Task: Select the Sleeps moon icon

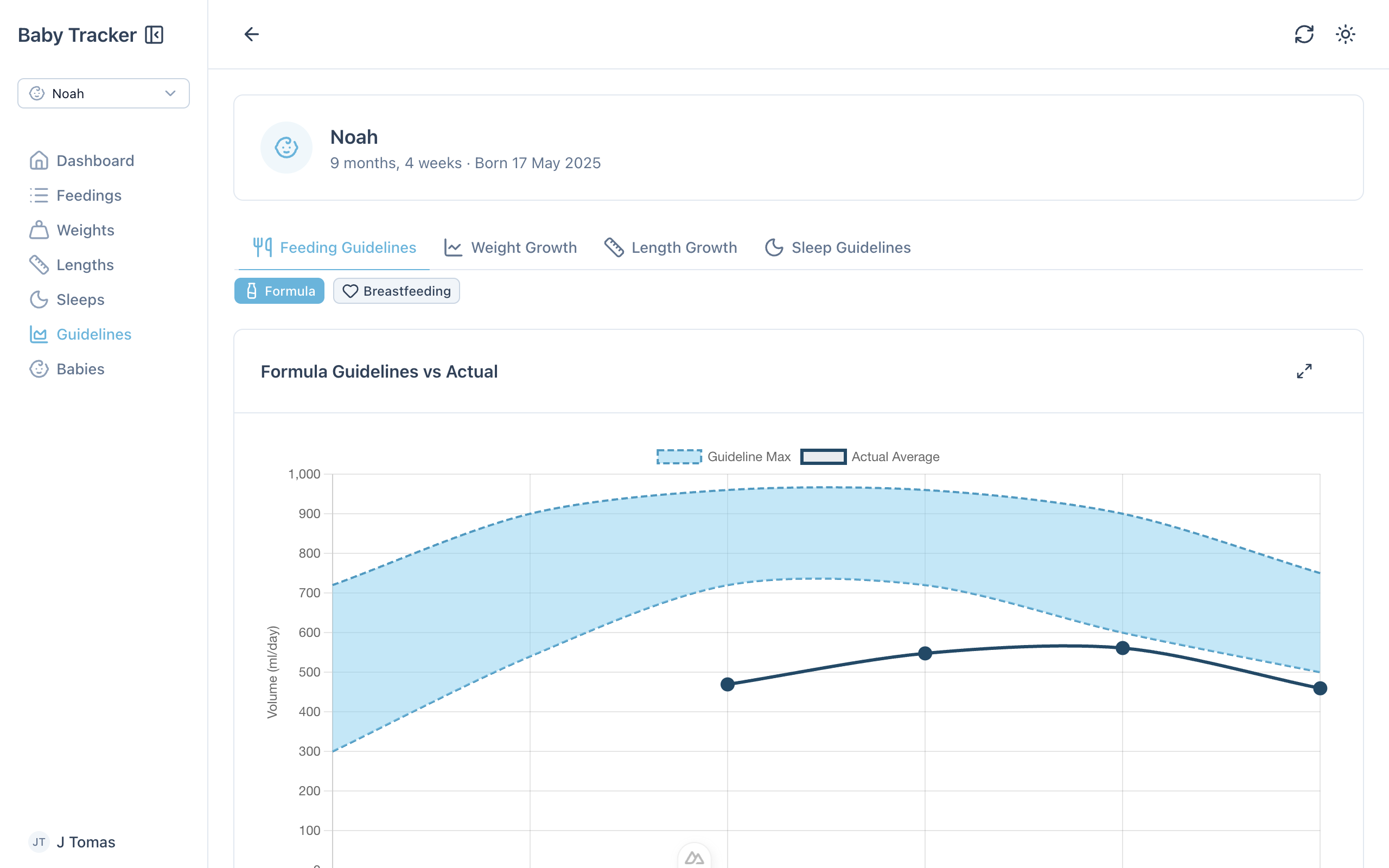Action: pyautogui.click(x=39, y=299)
